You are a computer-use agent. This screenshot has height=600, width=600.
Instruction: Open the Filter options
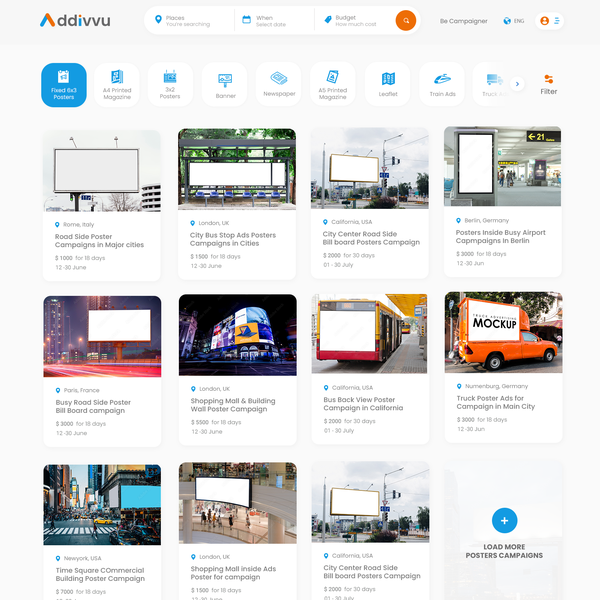click(548, 85)
